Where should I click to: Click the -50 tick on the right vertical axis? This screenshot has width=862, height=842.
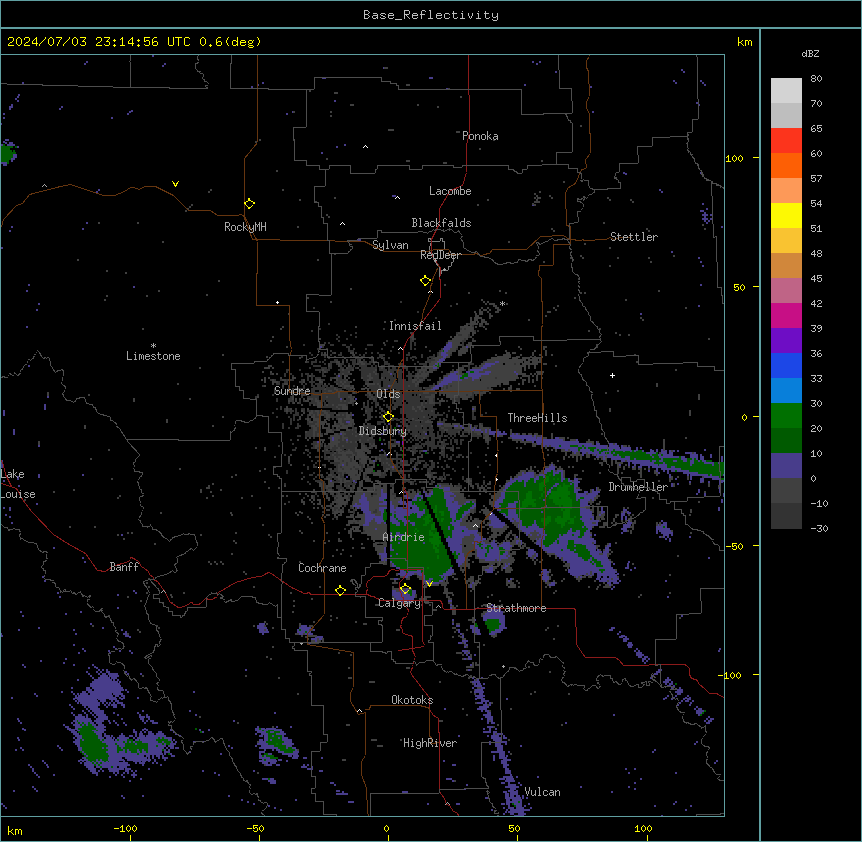click(734, 546)
